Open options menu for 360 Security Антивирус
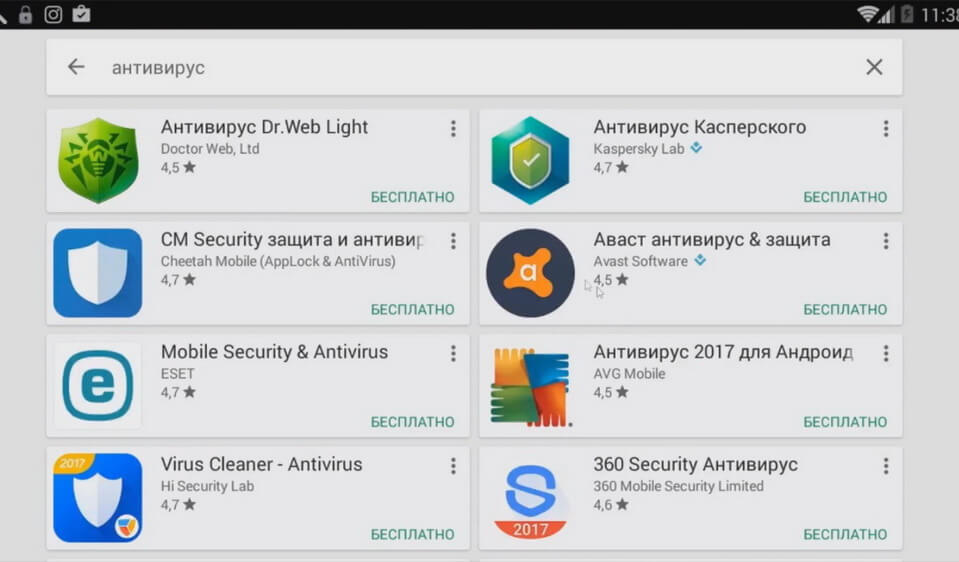This screenshot has width=959, height=562. [886, 466]
